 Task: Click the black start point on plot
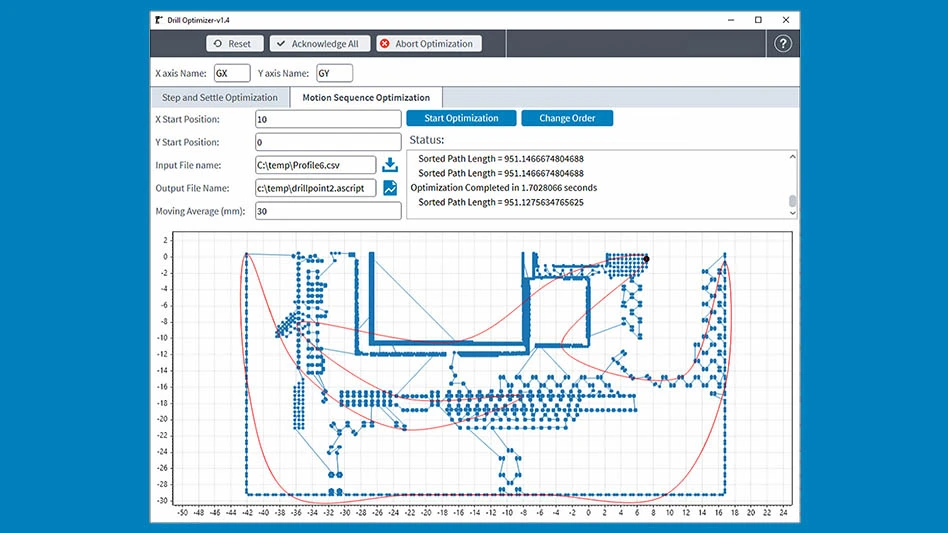(646, 259)
